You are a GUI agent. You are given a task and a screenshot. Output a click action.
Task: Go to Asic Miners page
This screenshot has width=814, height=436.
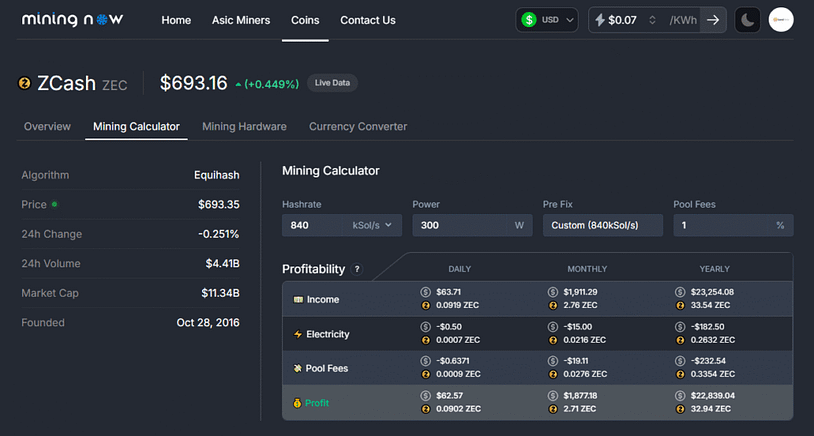click(x=241, y=20)
